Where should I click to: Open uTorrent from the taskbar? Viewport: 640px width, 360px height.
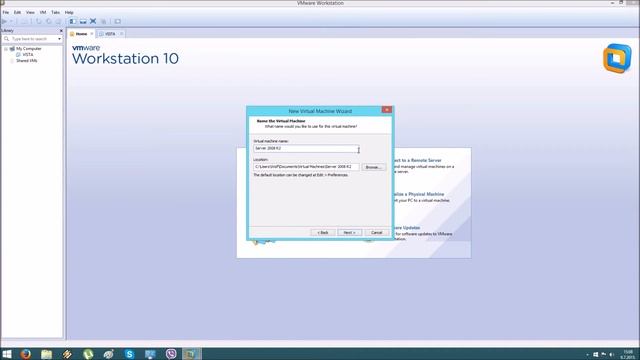[x=88, y=354]
